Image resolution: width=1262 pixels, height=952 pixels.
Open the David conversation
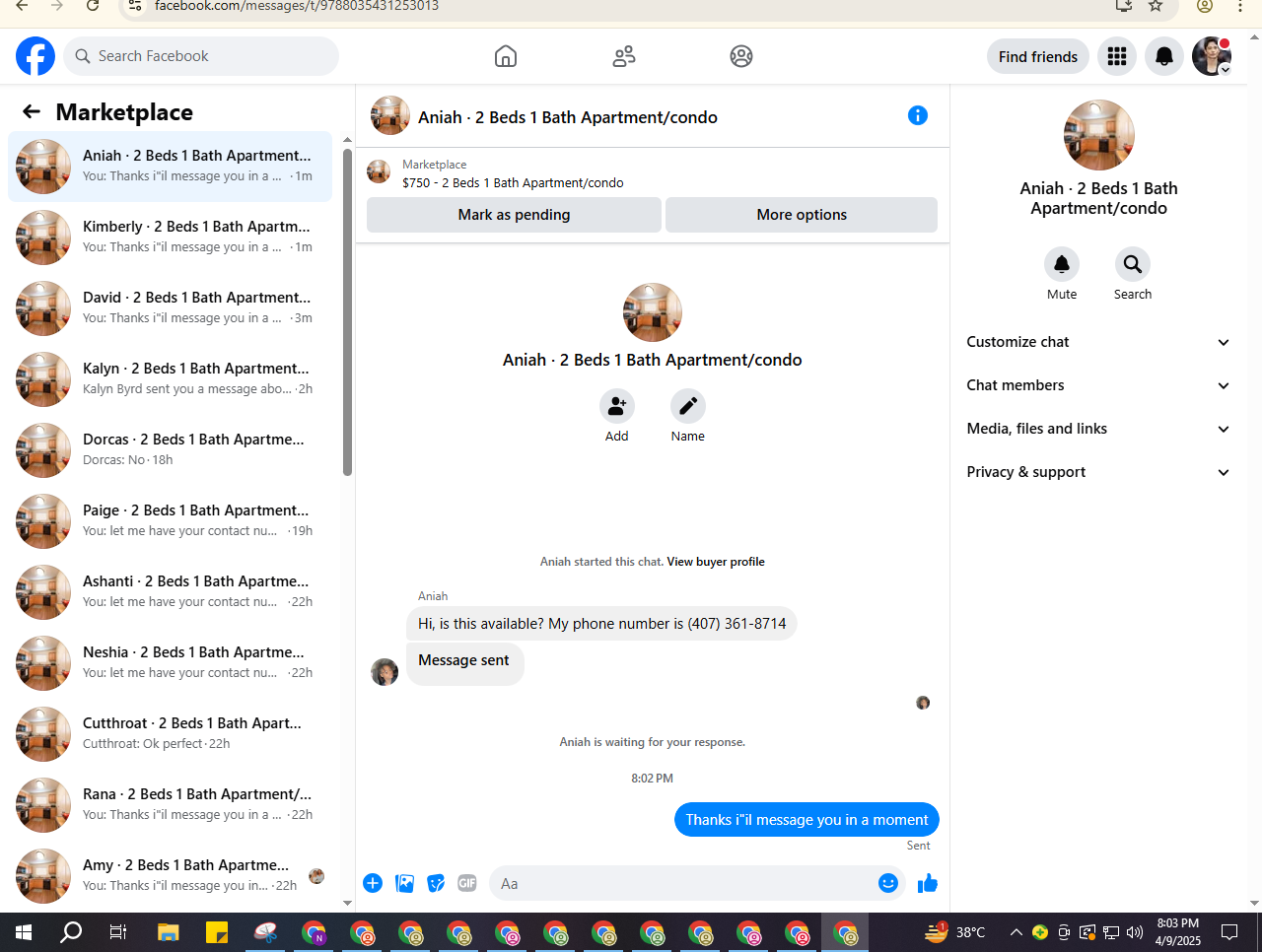click(x=170, y=307)
